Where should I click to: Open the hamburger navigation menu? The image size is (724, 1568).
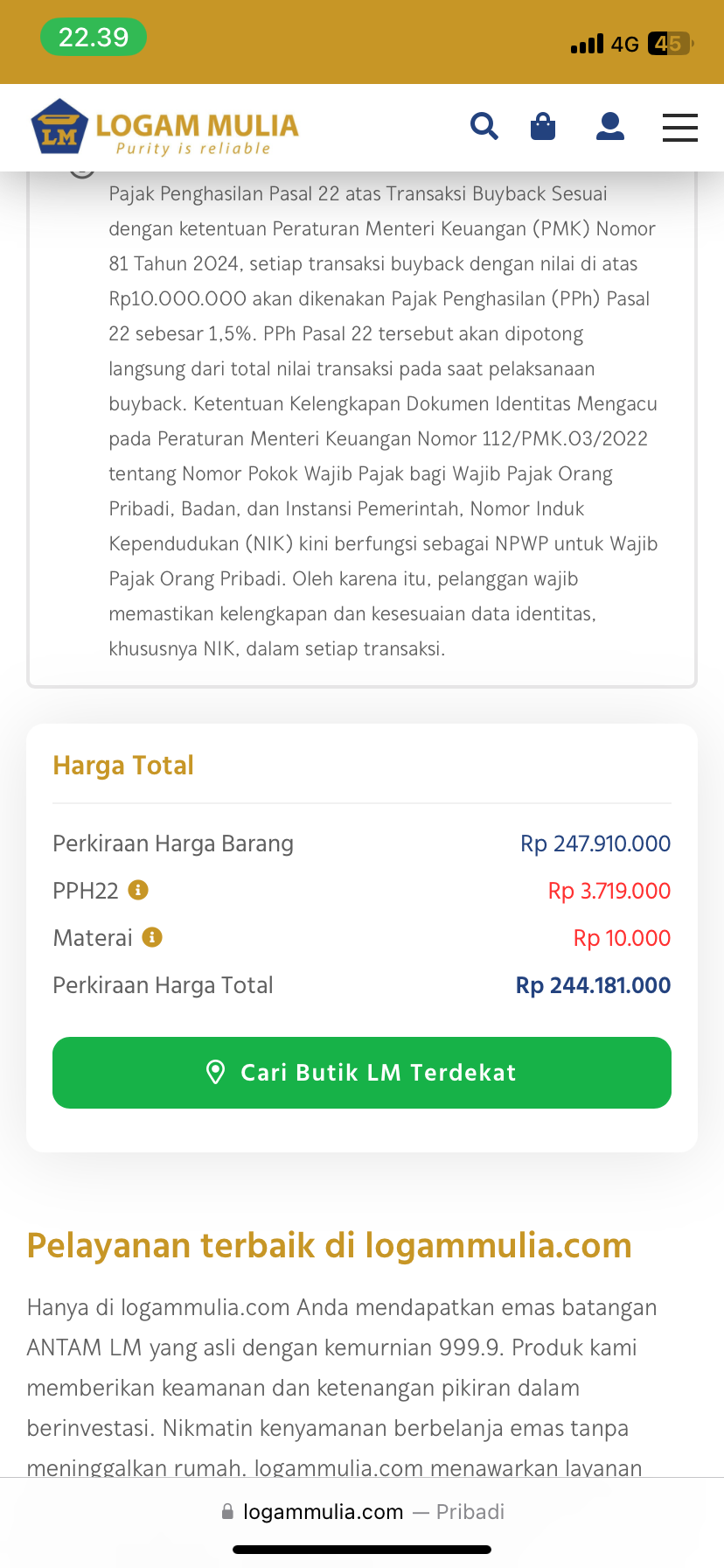(x=679, y=128)
